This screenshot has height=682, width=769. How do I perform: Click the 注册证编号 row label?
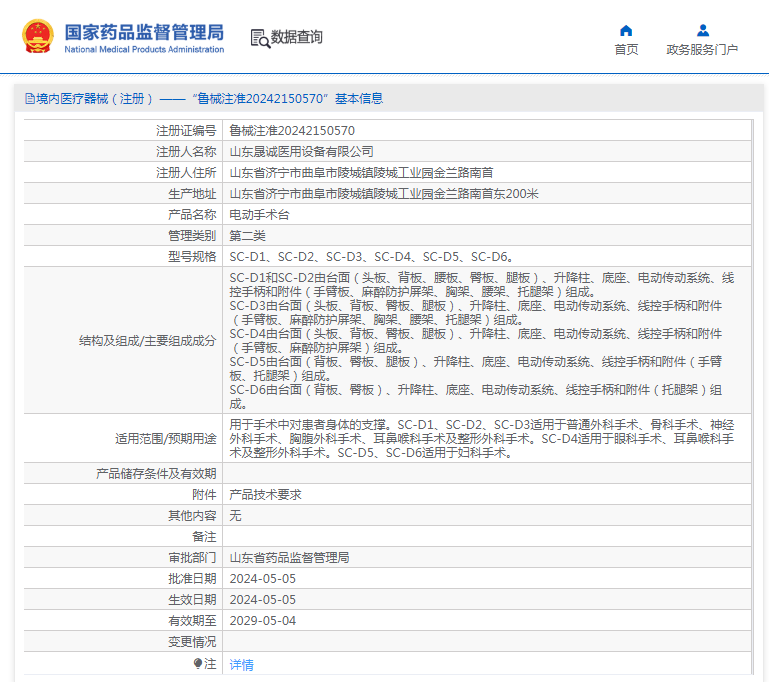point(186,130)
